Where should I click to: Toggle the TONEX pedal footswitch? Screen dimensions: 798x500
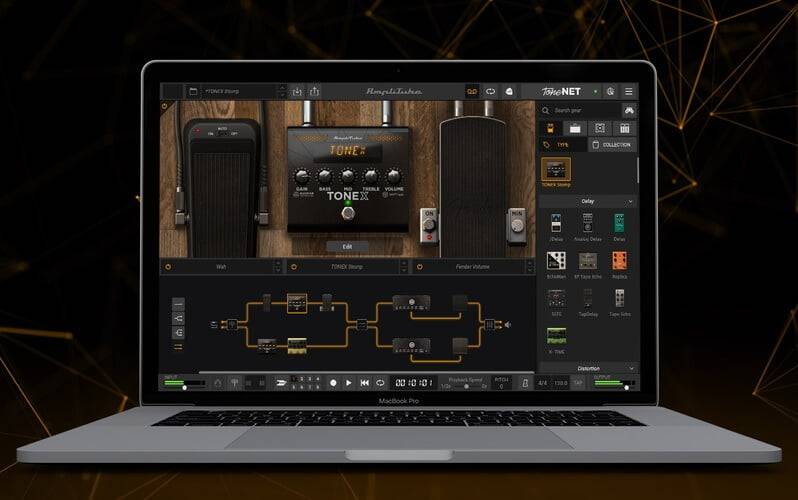click(x=348, y=213)
